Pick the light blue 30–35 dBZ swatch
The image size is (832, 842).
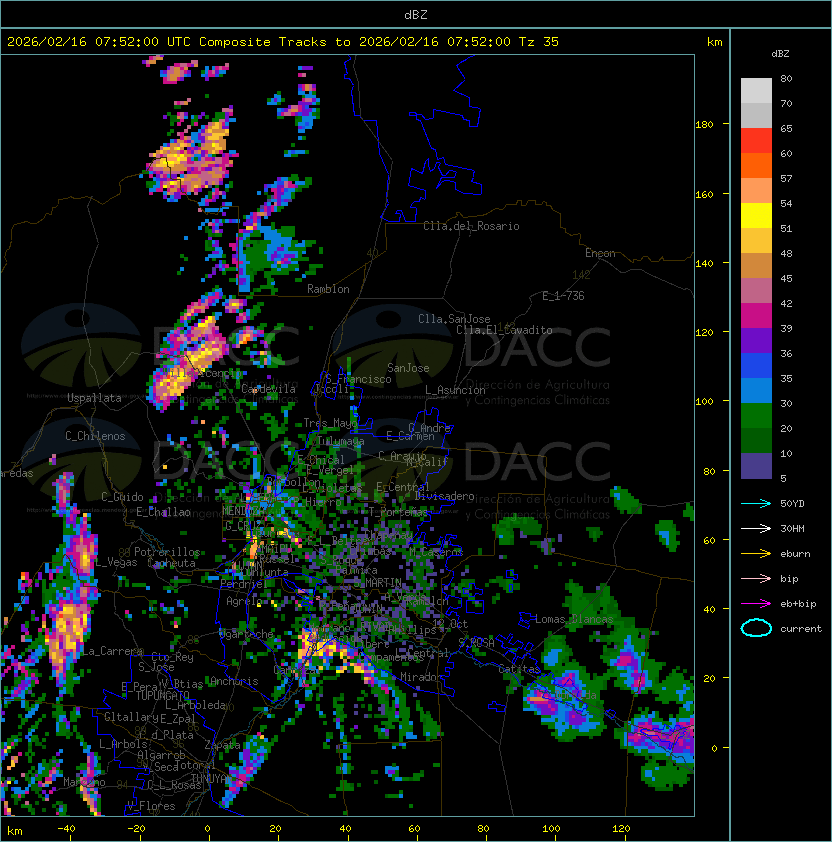click(x=756, y=390)
